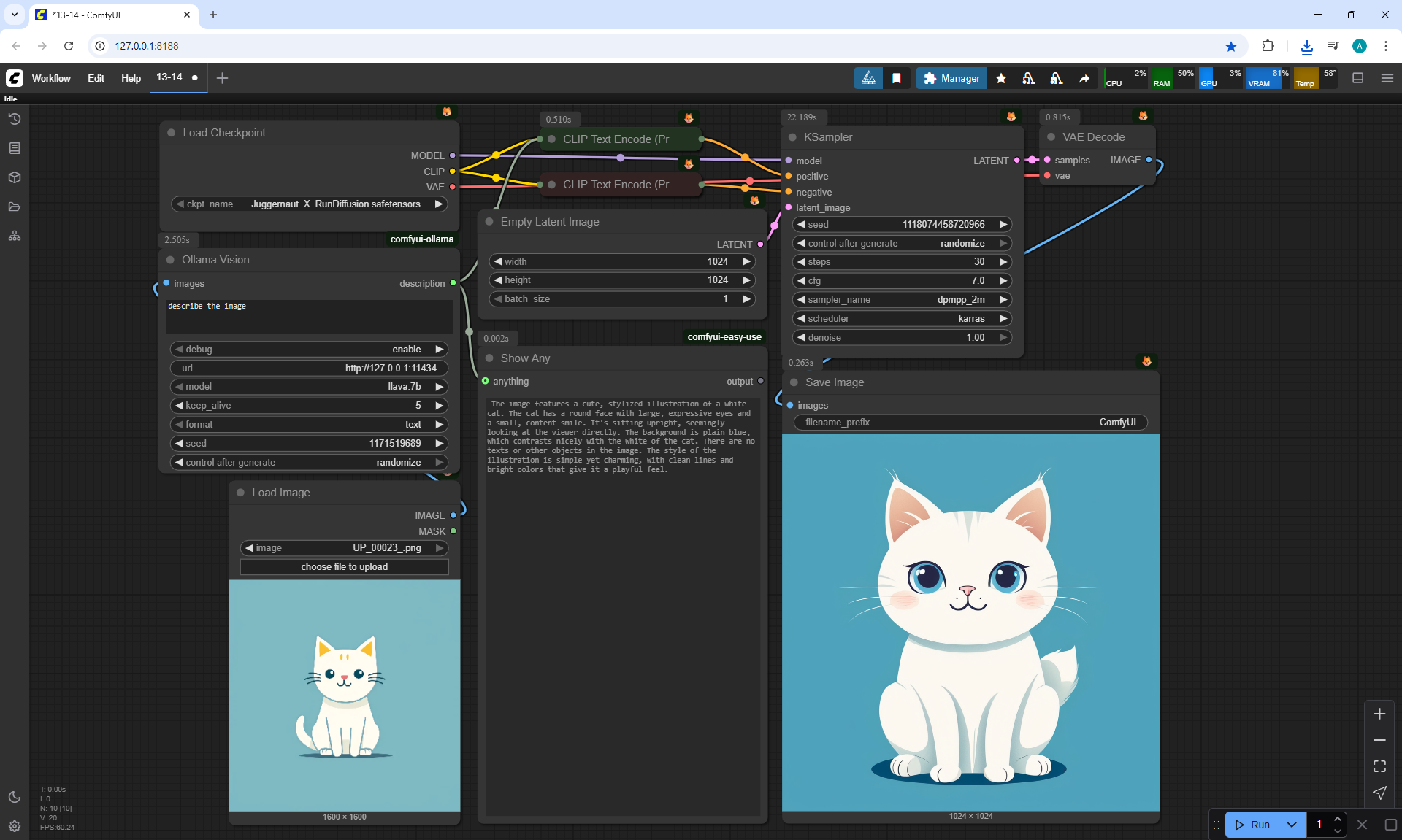Screen dimensions: 1402x840
Task: Open the queue history sidebar icon
Action: point(15,119)
